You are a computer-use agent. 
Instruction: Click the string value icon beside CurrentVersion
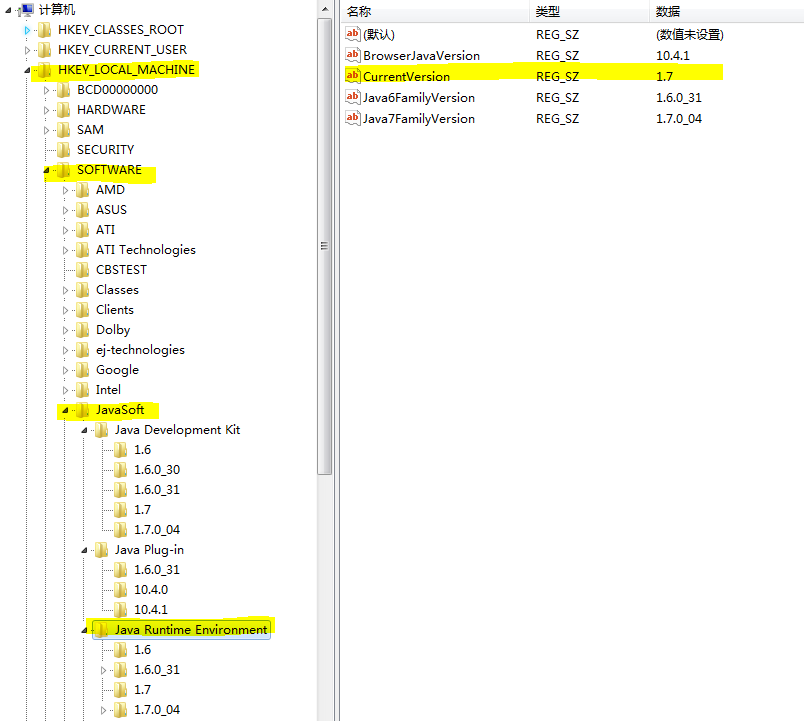pos(352,76)
